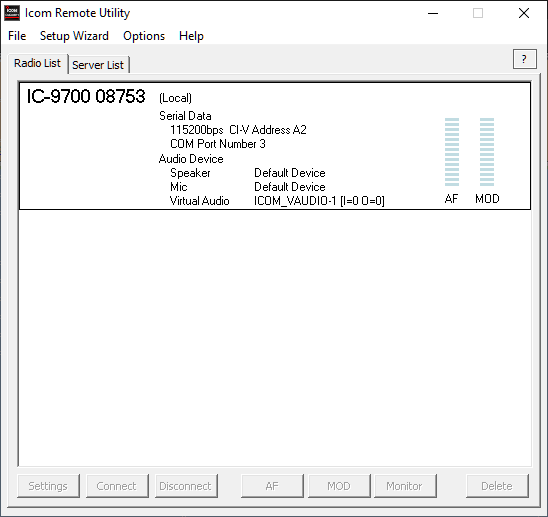
Task: Click the Delete button
Action: (x=497, y=486)
